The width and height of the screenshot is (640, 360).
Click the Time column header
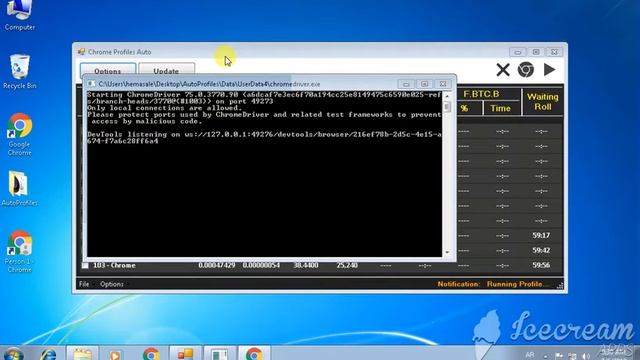coord(500,108)
